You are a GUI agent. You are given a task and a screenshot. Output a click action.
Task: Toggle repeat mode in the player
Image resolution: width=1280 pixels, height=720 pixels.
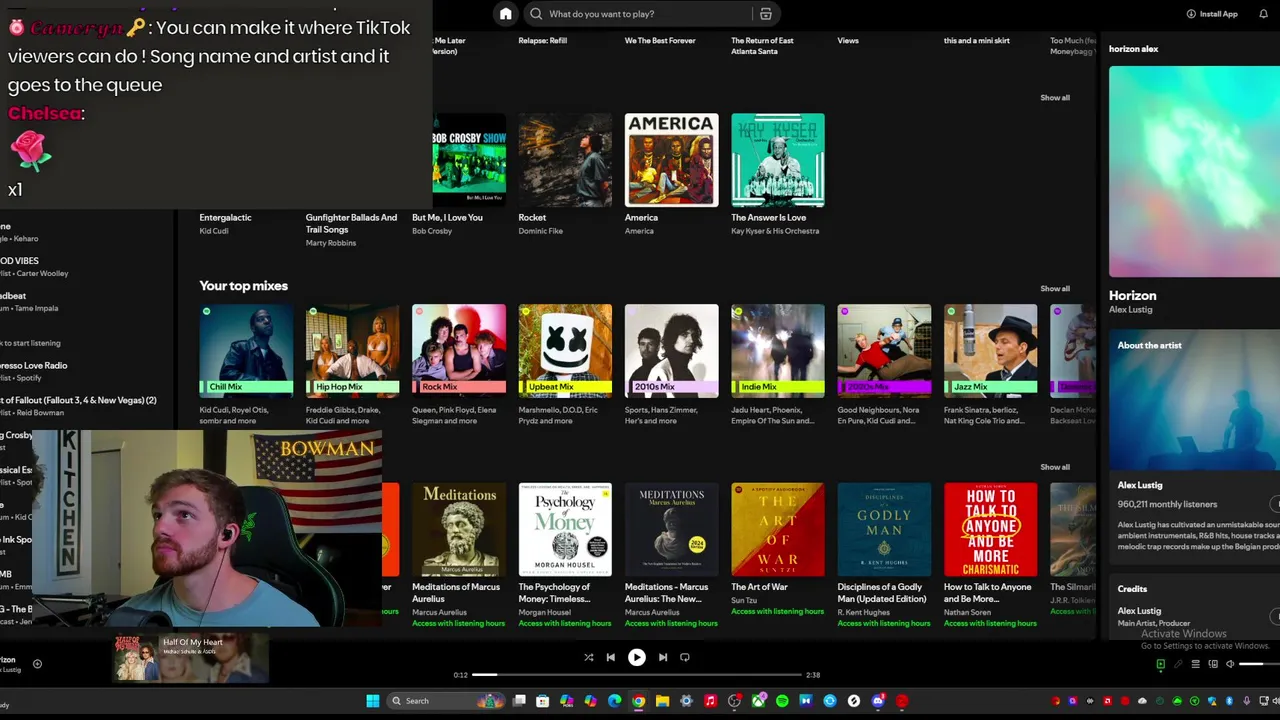pyautogui.click(x=685, y=657)
